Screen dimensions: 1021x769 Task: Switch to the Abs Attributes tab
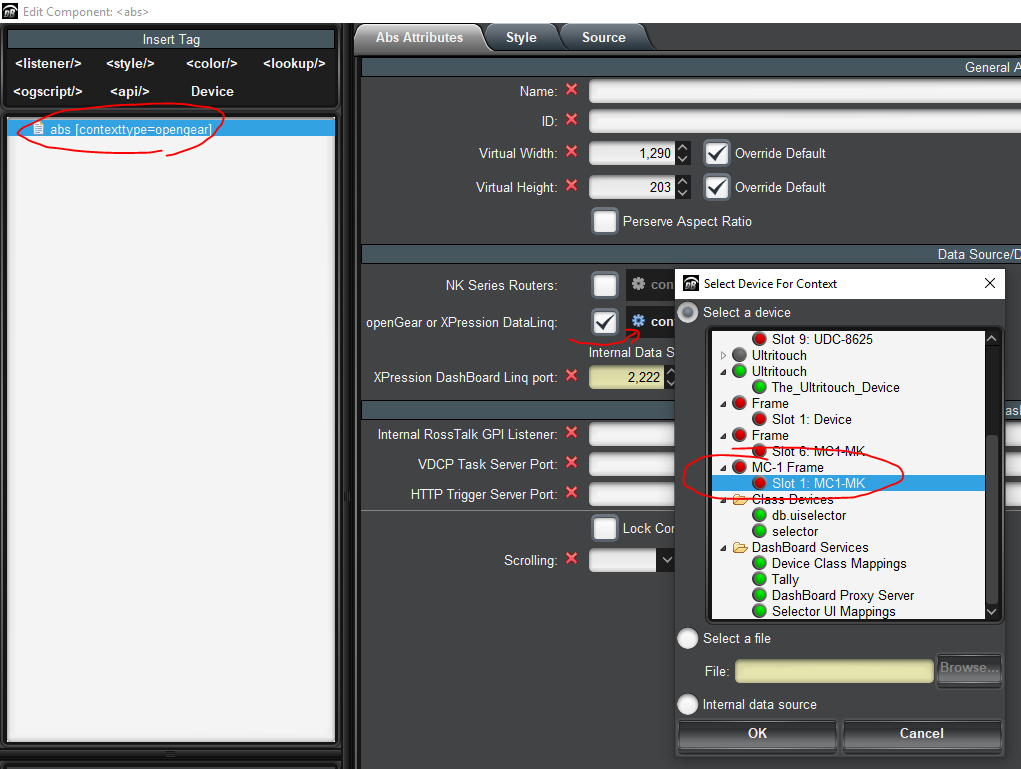[x=419, y=38]
